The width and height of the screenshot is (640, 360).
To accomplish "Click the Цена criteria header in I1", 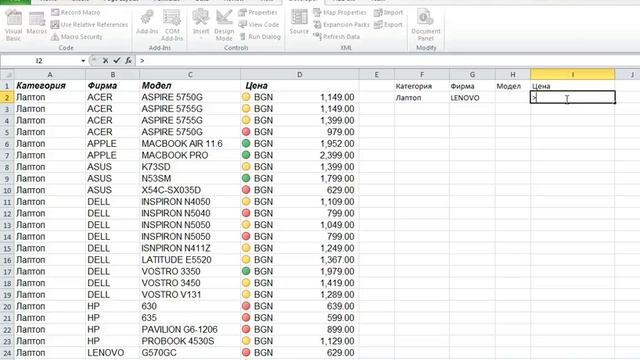I will tap(573, 86).
